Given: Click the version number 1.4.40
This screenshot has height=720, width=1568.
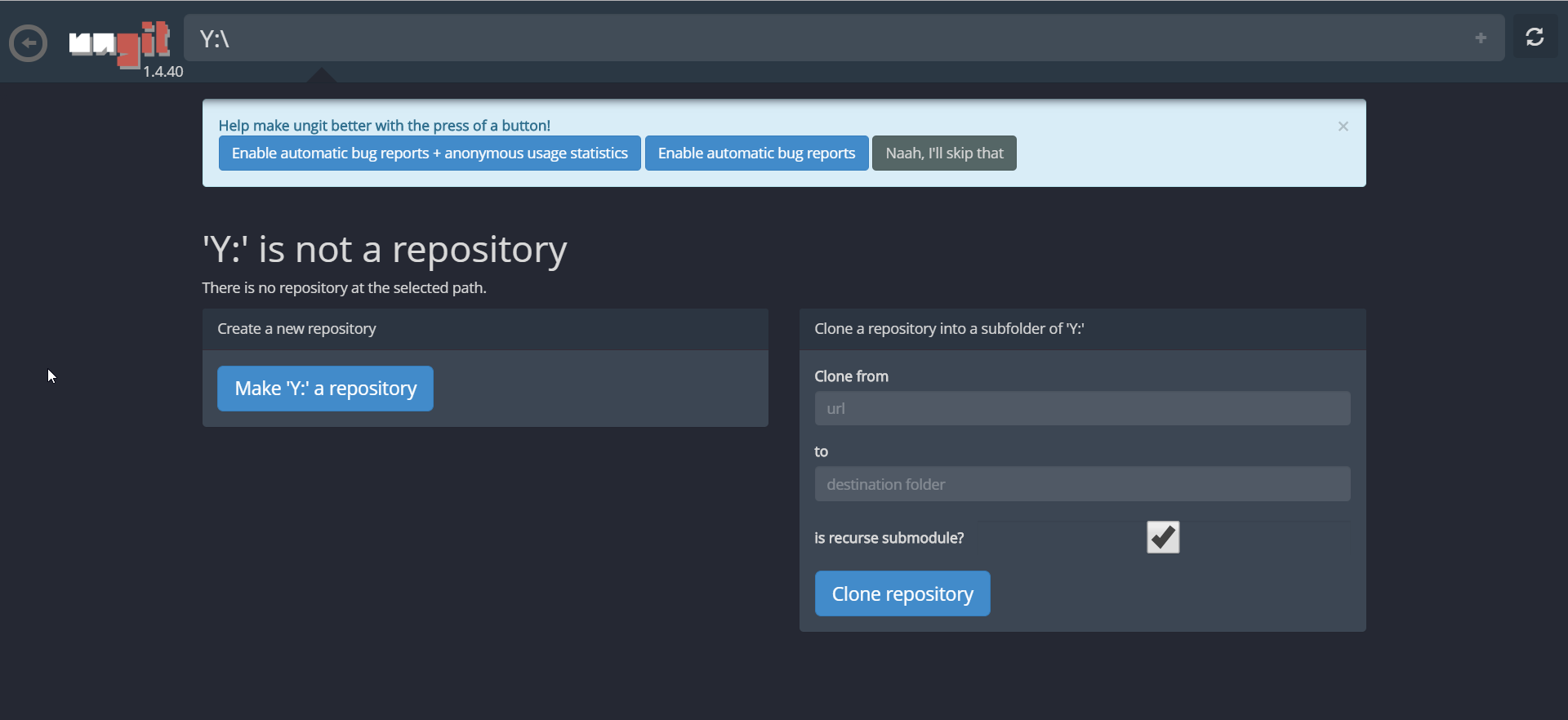Looking at the screenshot, I should [163, 72].
